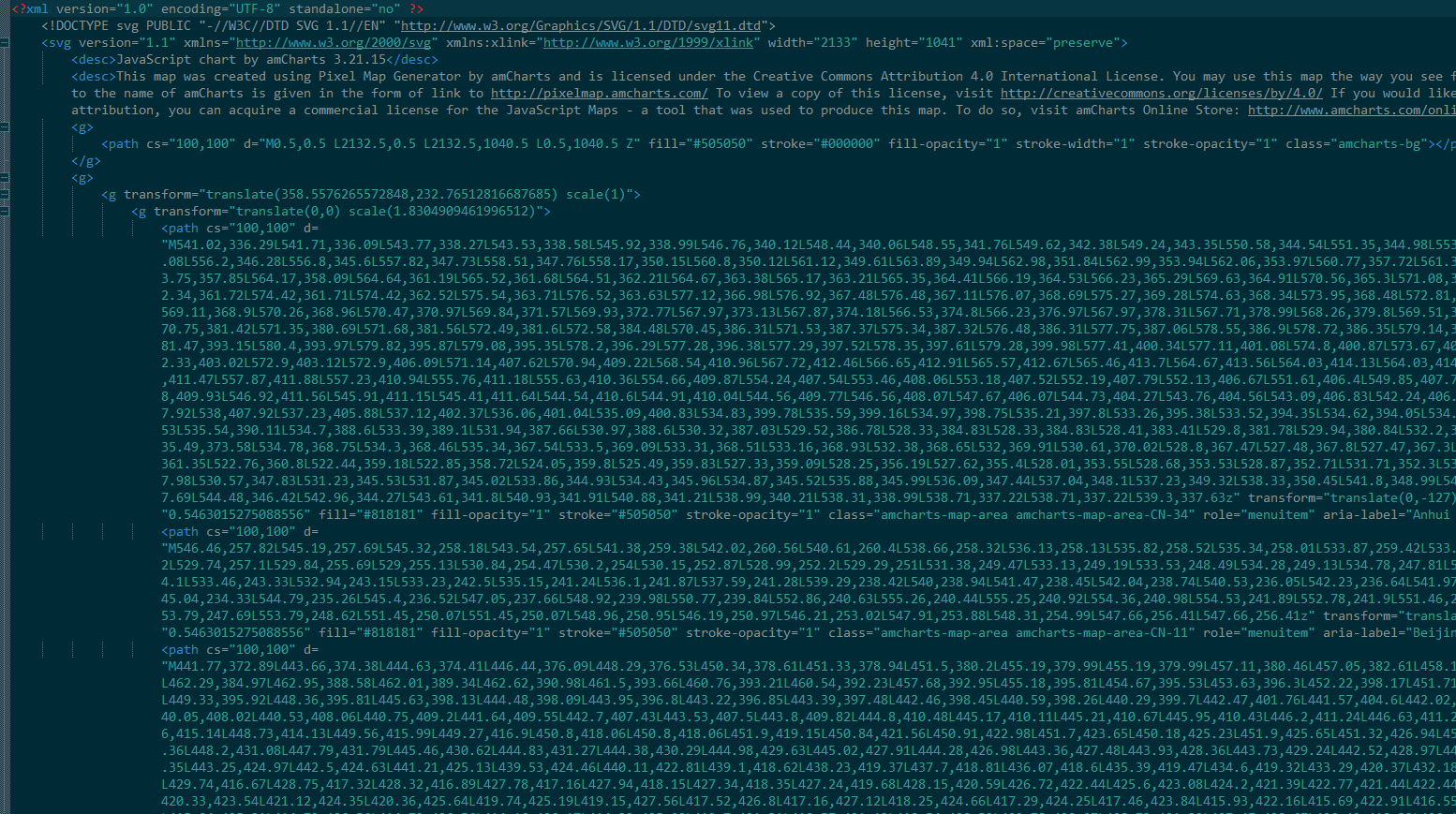Open the w3.org/1999/xlink link
The height and width of the screenshot is (814, 1456).
click(648, 42)
